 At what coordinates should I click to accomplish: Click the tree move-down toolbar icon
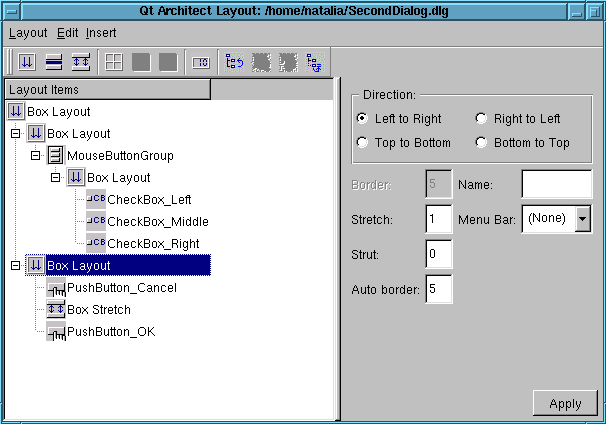(x=315, y=62)
